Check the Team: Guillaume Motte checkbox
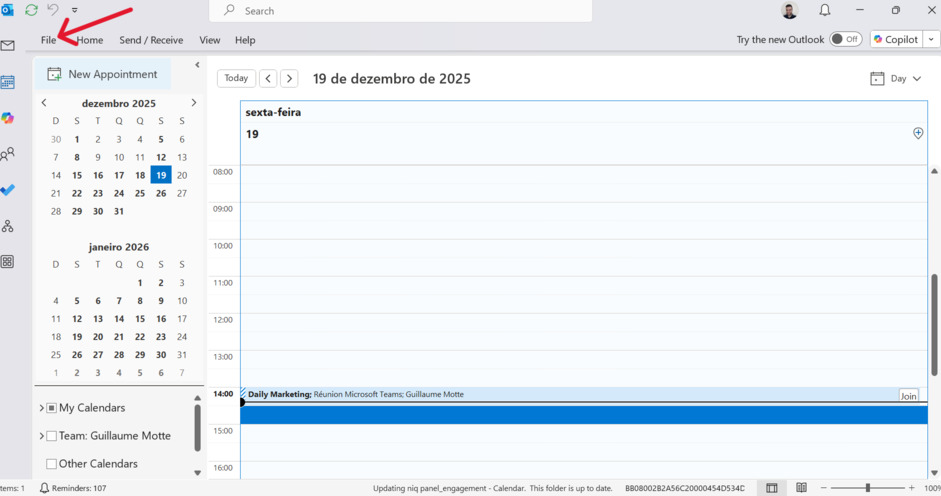The width and height of the screenshot is (941, 496). [52, 436]
